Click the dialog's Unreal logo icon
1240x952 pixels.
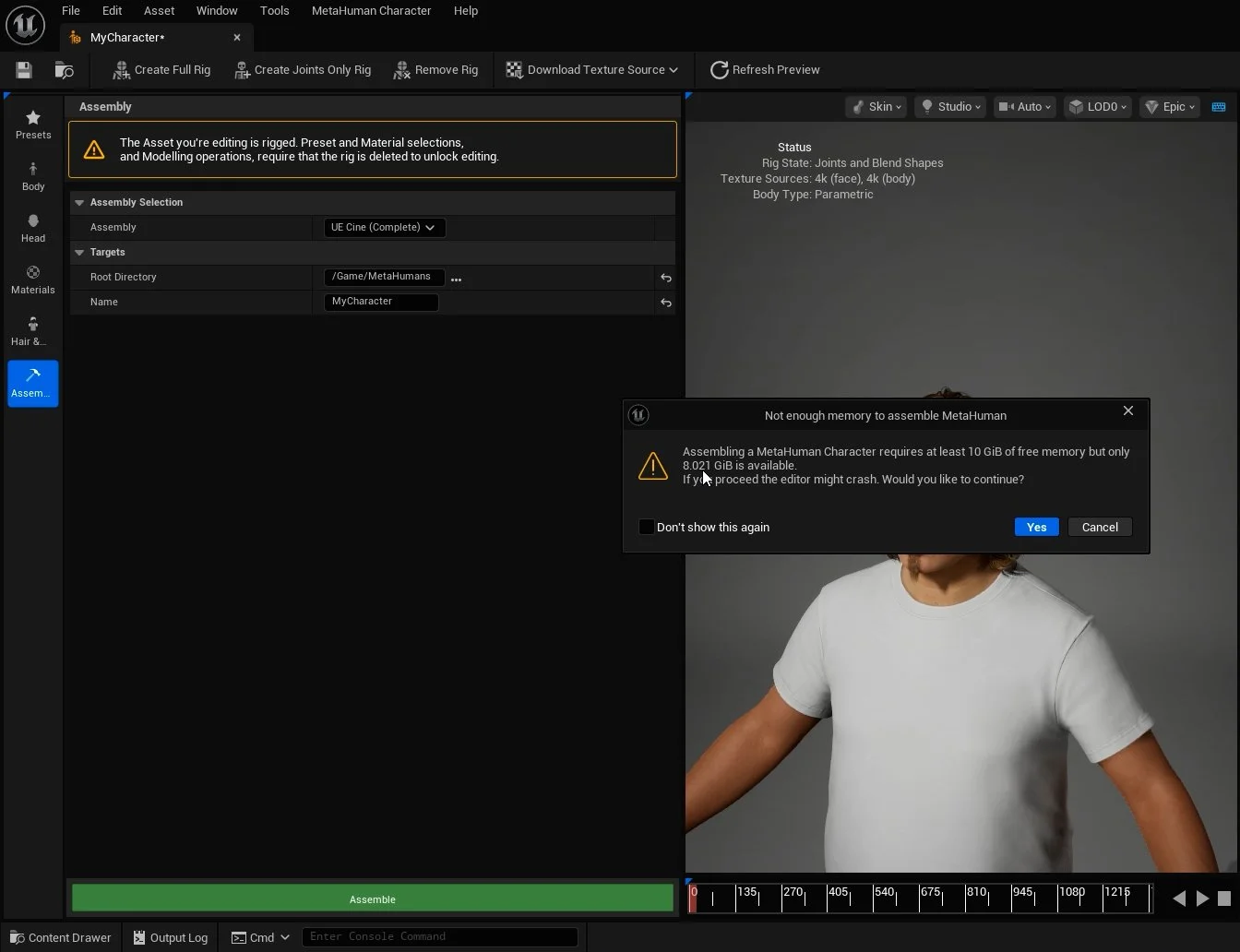(x=638, y=415)
